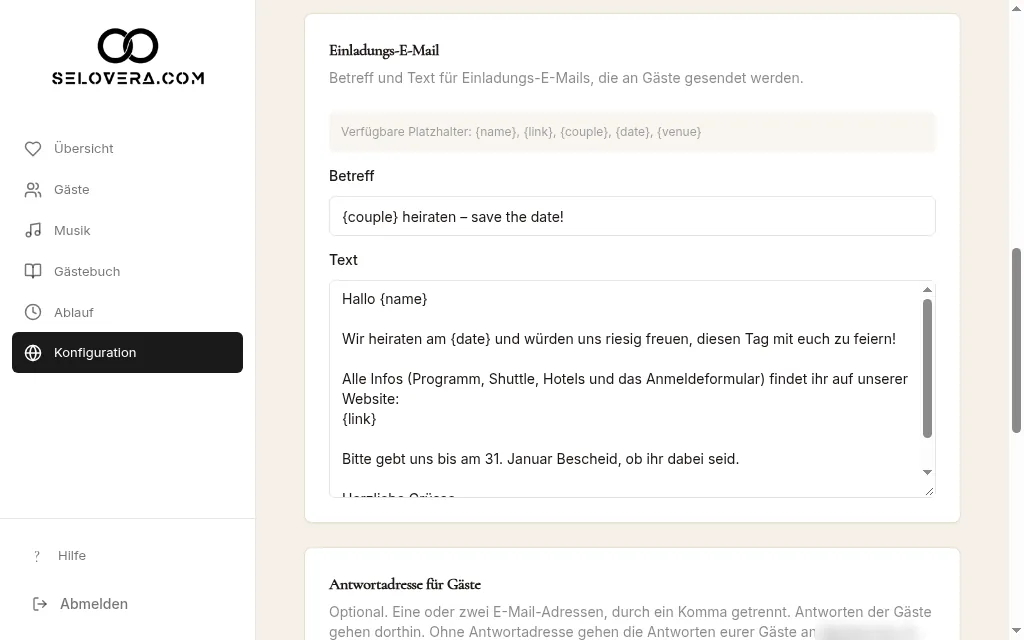This screenshot has width=1024, height=640.
Task: Click the clock icon beside Ablauf
Action: pyautogui.click(x=33, y=312)
